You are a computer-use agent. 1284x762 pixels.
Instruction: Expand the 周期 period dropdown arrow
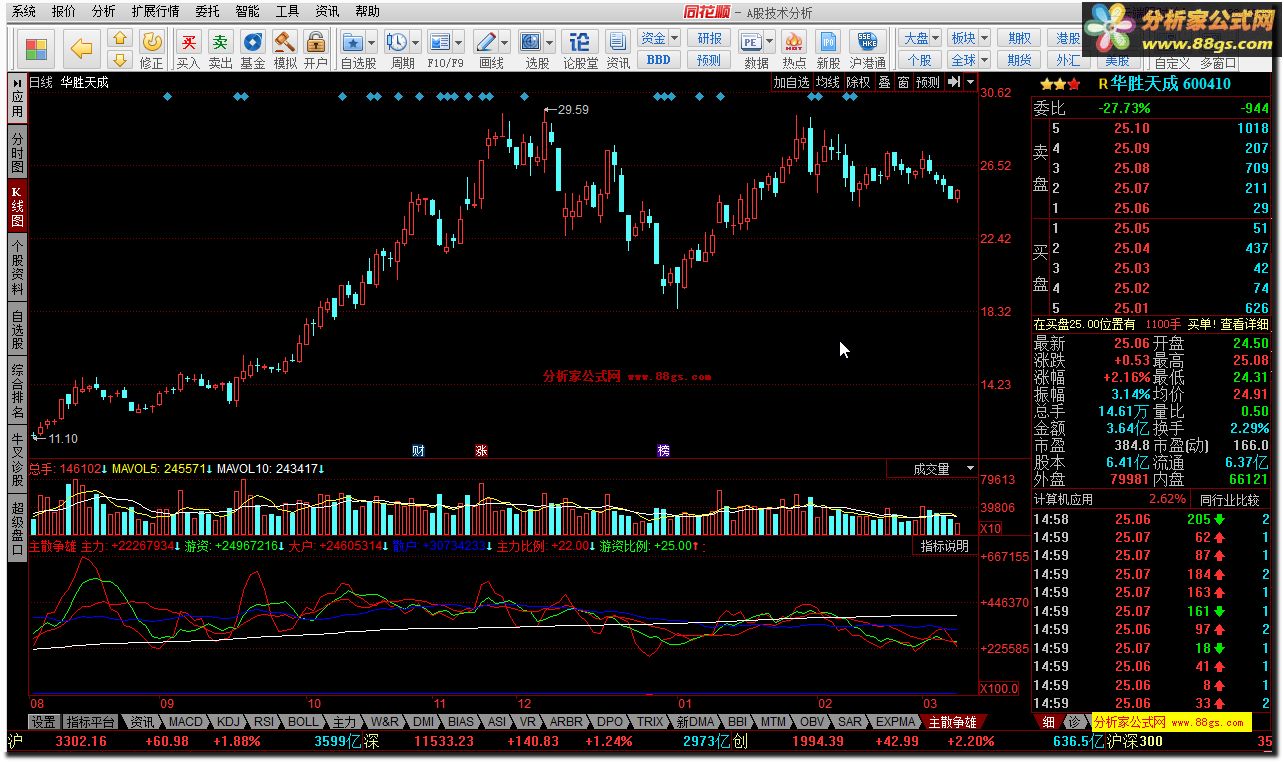coord(415,42)
